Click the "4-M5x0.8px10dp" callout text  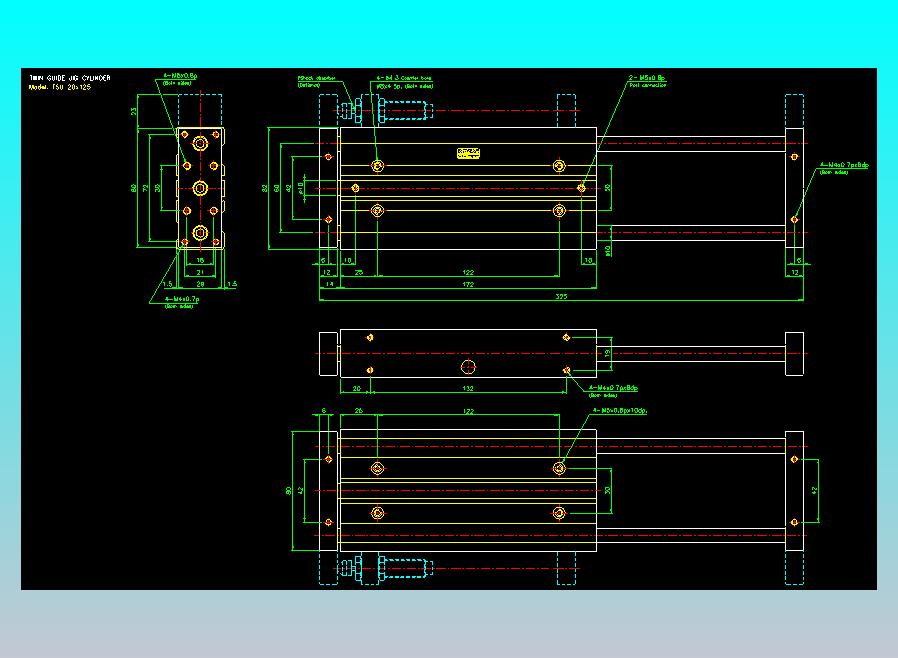point(620,411)
